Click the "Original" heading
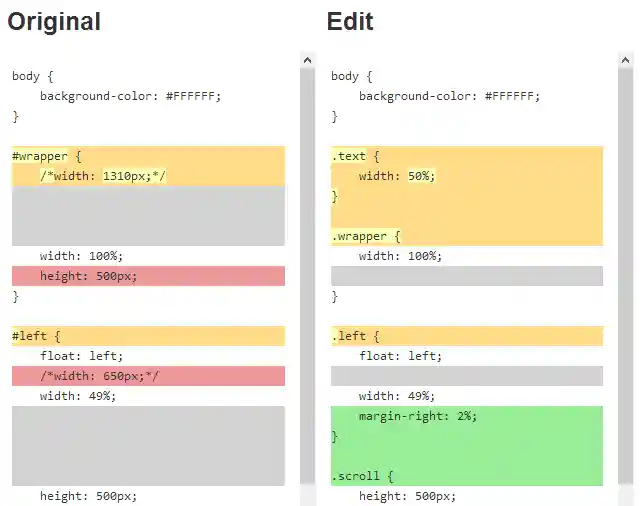 (54, 21)
